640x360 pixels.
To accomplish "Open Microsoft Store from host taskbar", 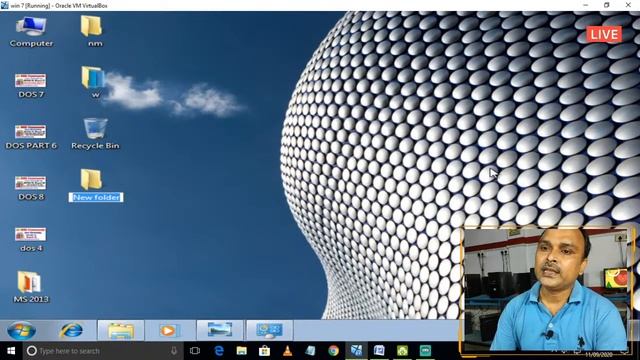I will point(264,351).
